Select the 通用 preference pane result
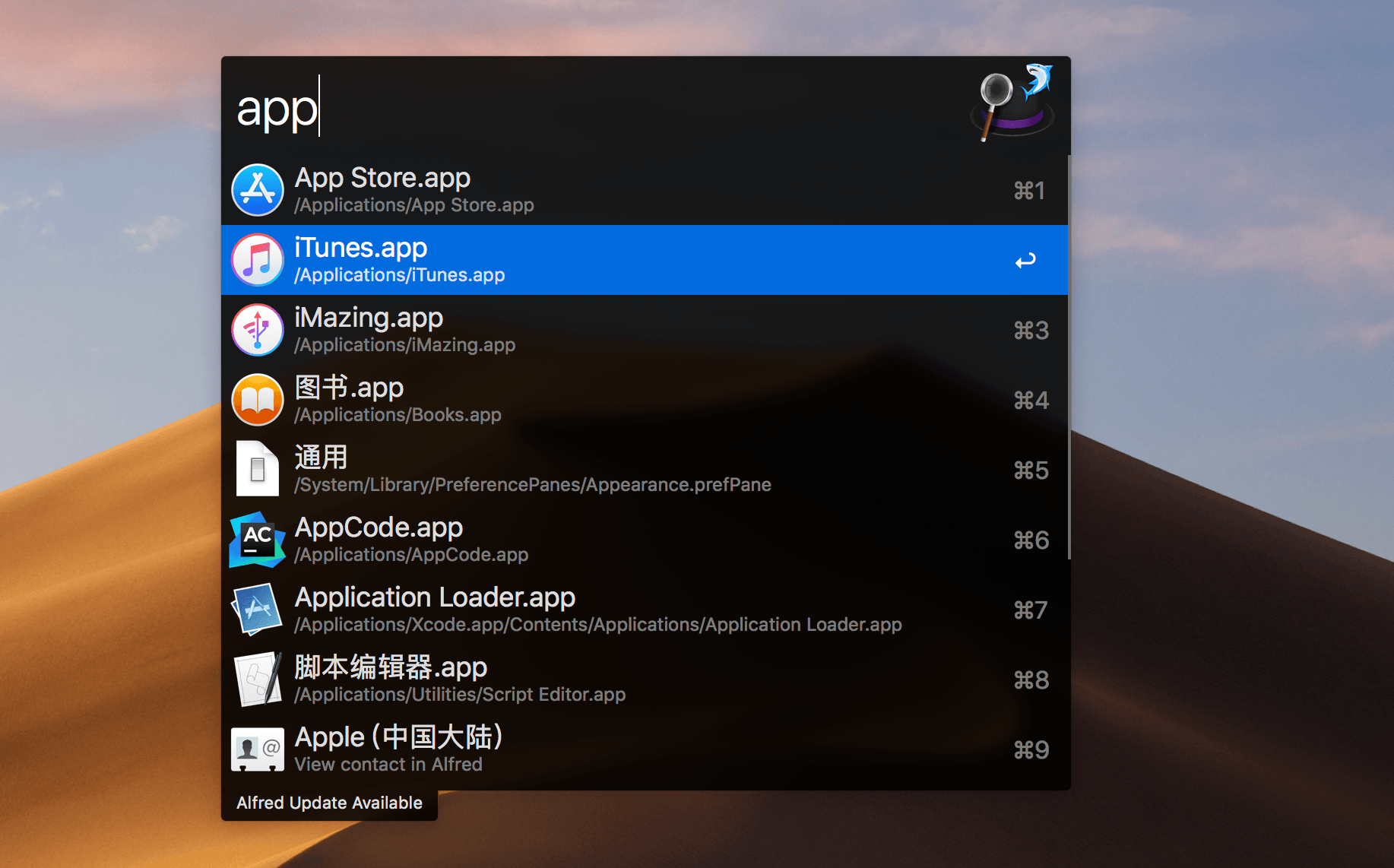This screenshot has height=868, width=1394. (645, 470)
